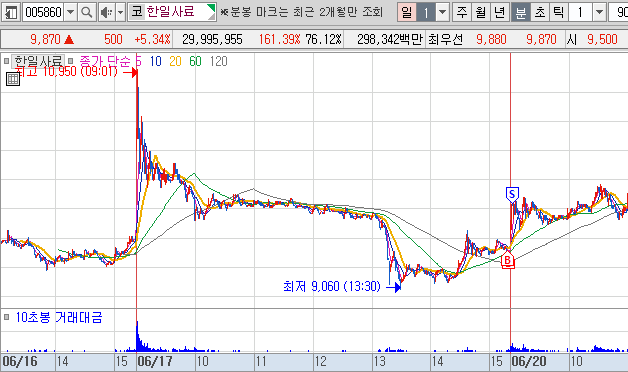Select the 분 minute chart button
This screenshot has height=372, width=628.
pos(521,12)
